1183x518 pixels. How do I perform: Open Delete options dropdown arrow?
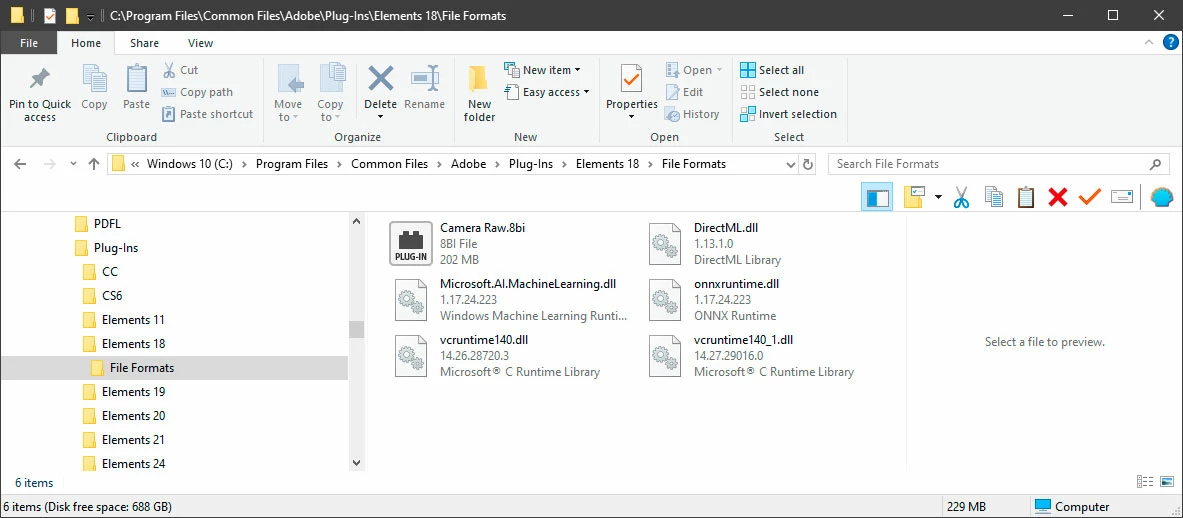coord(380,117)
